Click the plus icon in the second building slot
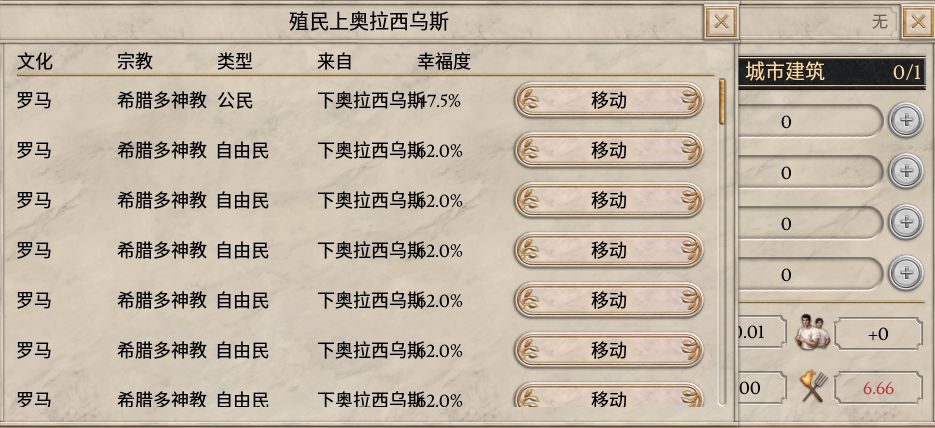Image resolution: width=935 pixels, height=428 pixels. pos(906,172)
